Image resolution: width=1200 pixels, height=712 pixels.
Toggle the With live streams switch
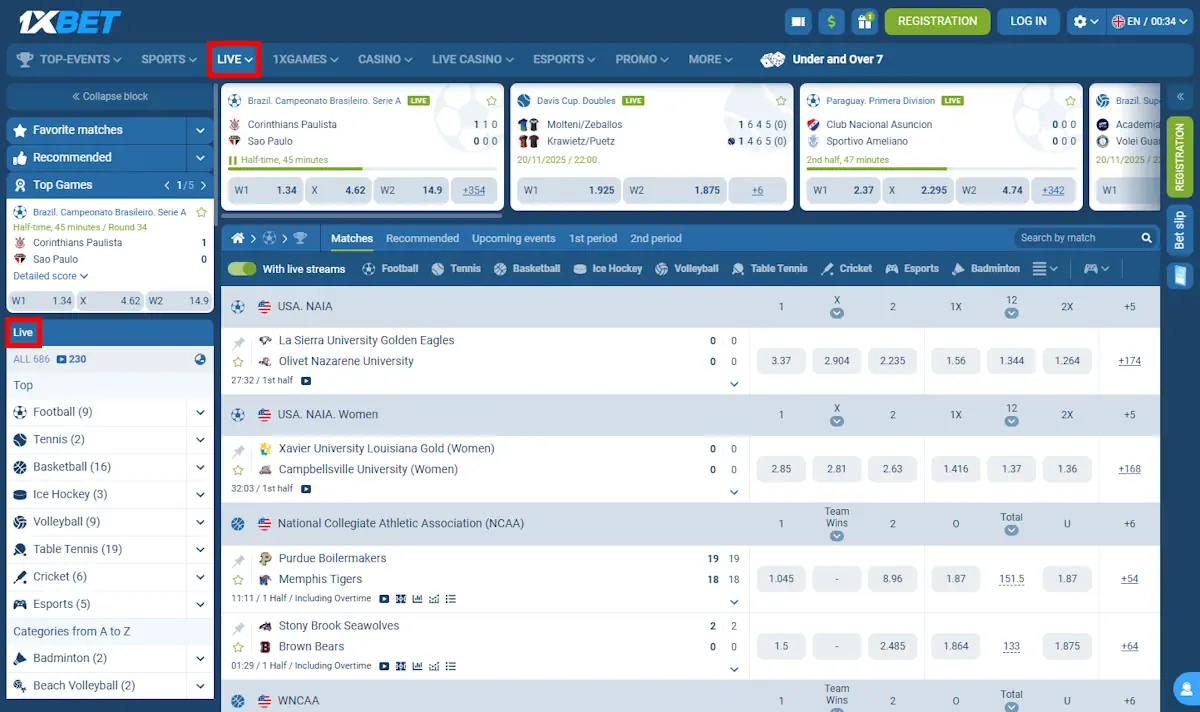point(242,269)
